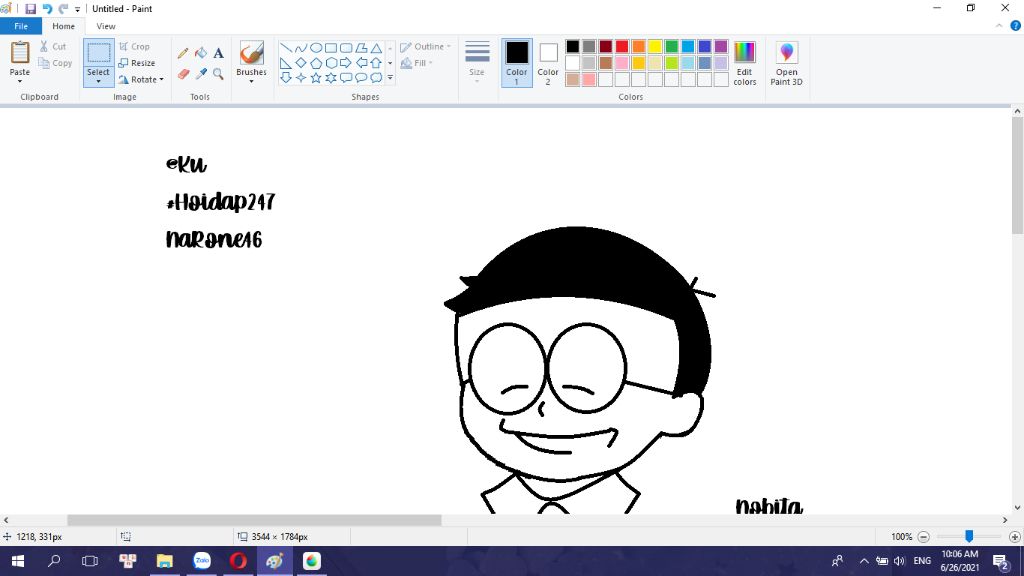
Task: Choose the Curve shape
Action: pyautogui.click(x=300, y=48)
